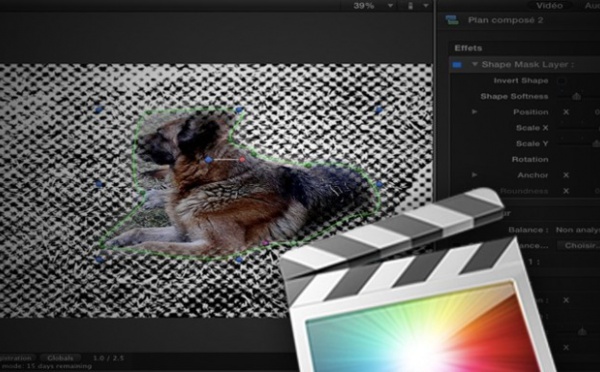Collapse the Shape Mask Layer disclosure triangle
The width and height of the screenshot is (600, 372).
coord(475,64)
